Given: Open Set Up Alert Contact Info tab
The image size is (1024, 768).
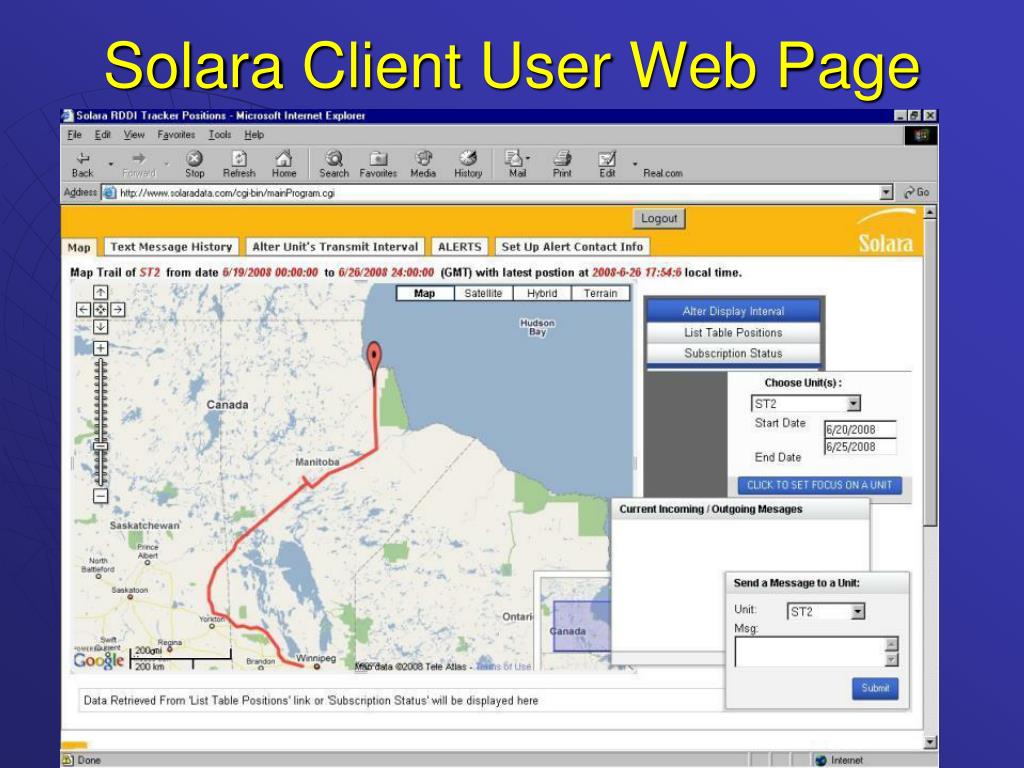Looking at the screenshot, I should pos(572,247).
